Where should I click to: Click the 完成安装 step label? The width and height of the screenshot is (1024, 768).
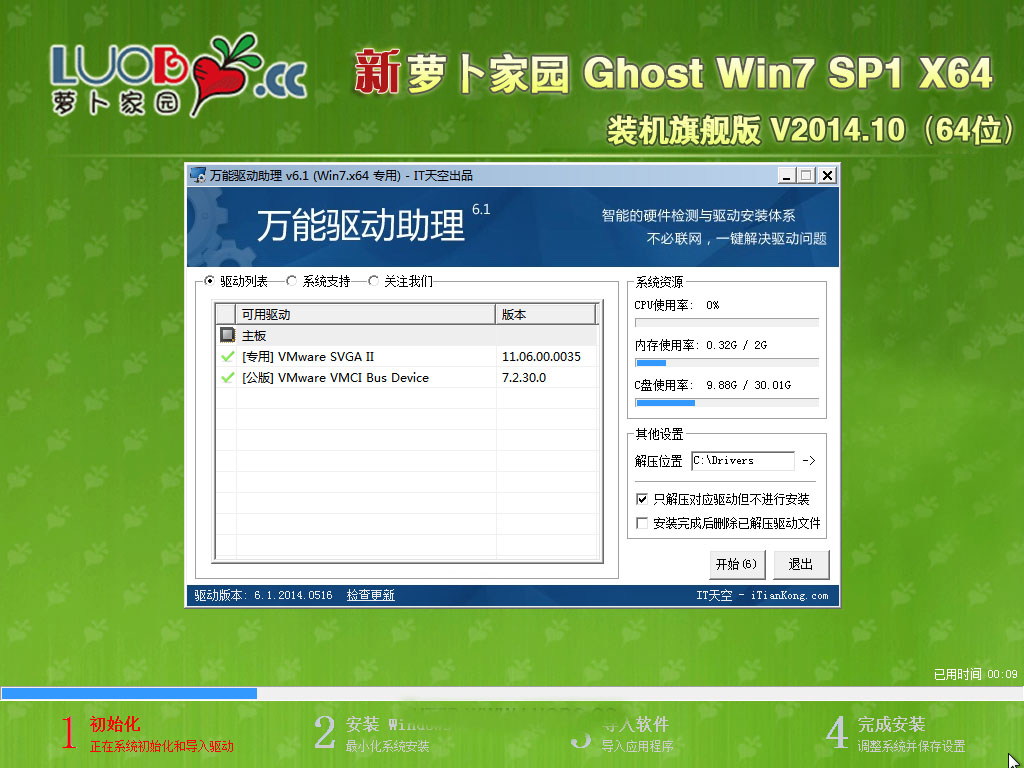click(x=891, y=724)
